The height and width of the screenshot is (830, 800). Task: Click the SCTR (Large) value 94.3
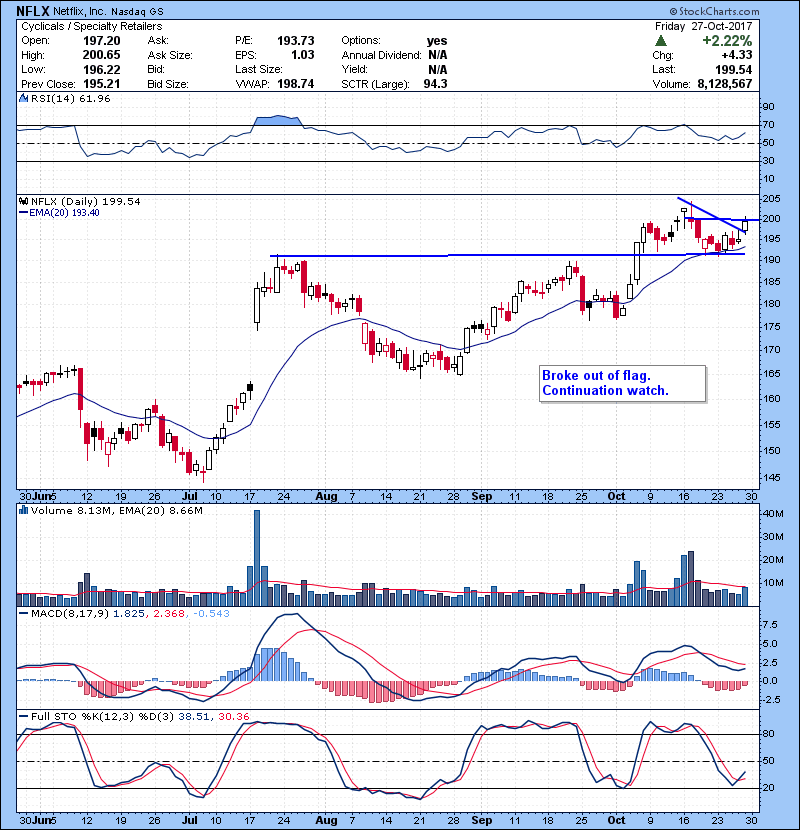[435, 84]
